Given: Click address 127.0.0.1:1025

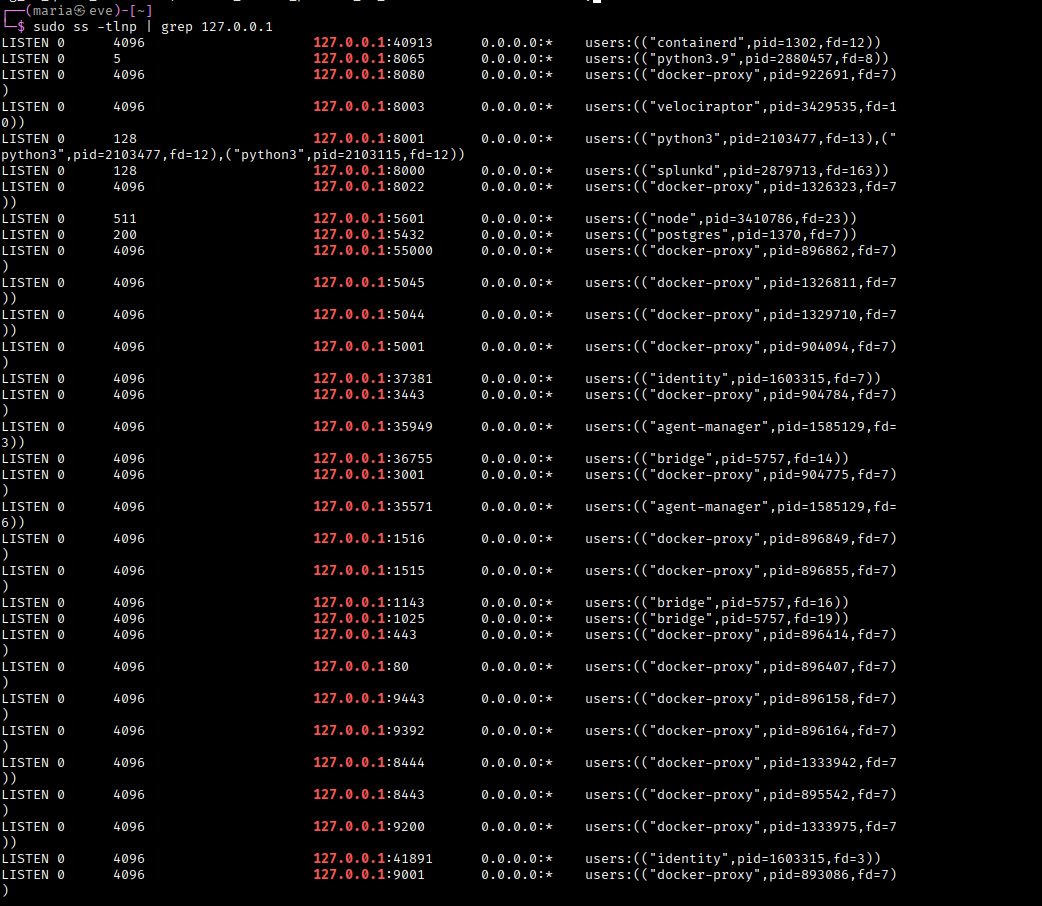Looking at the screenshot, I should 369,617.
